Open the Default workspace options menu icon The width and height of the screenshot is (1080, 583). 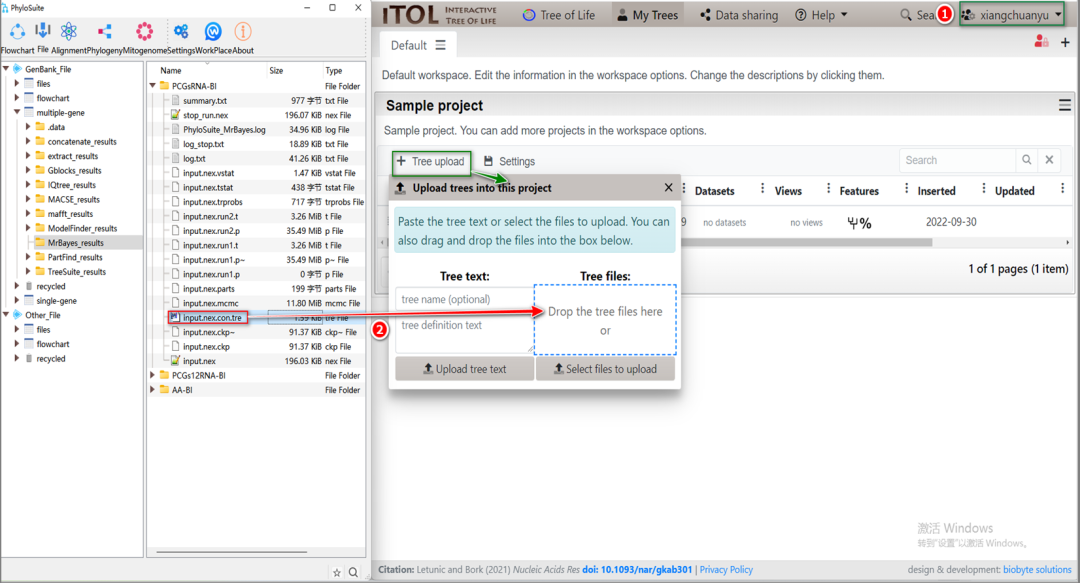pyautogui.click(x=440, y=45)
